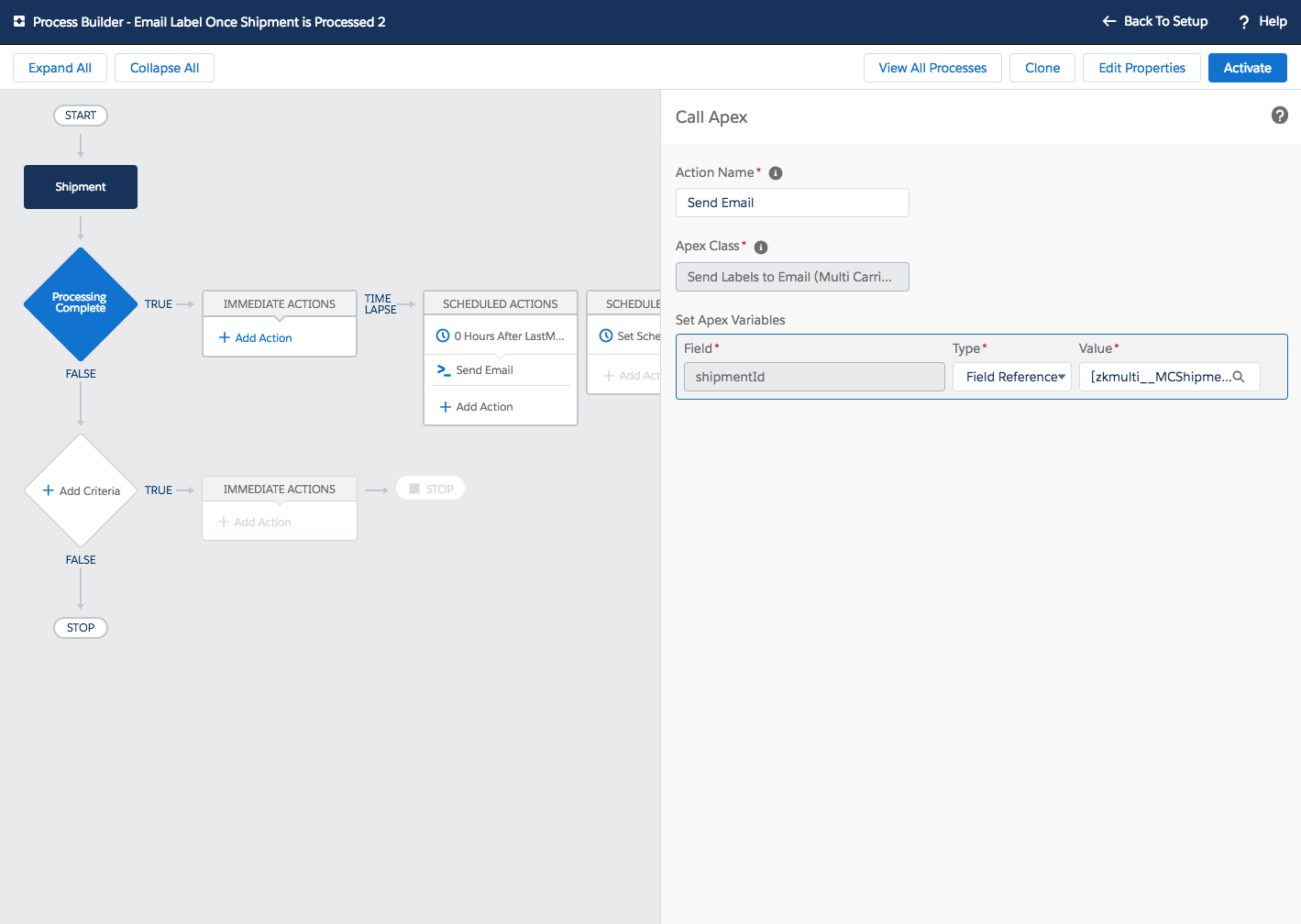Add Action below Send Email in scheduled actions
Viewport: 1301px width, 924px height.
(477, 407)
